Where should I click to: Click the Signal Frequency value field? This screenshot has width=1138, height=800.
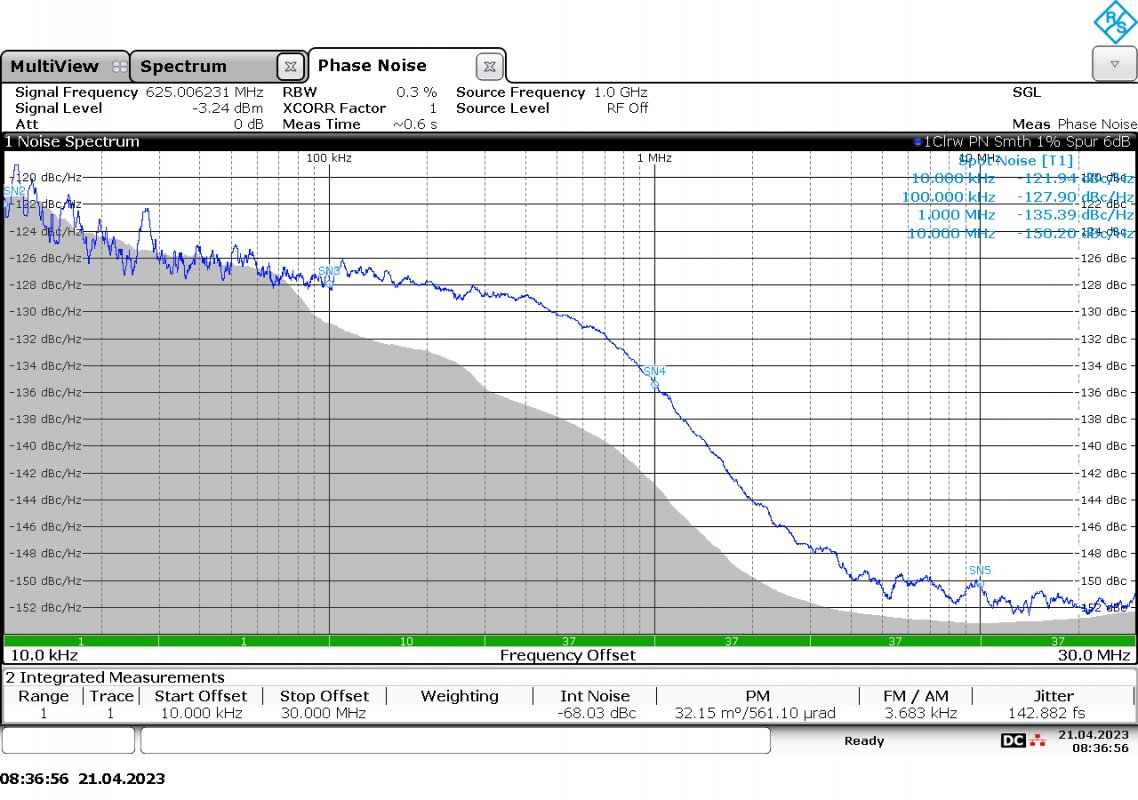(205, 92)
